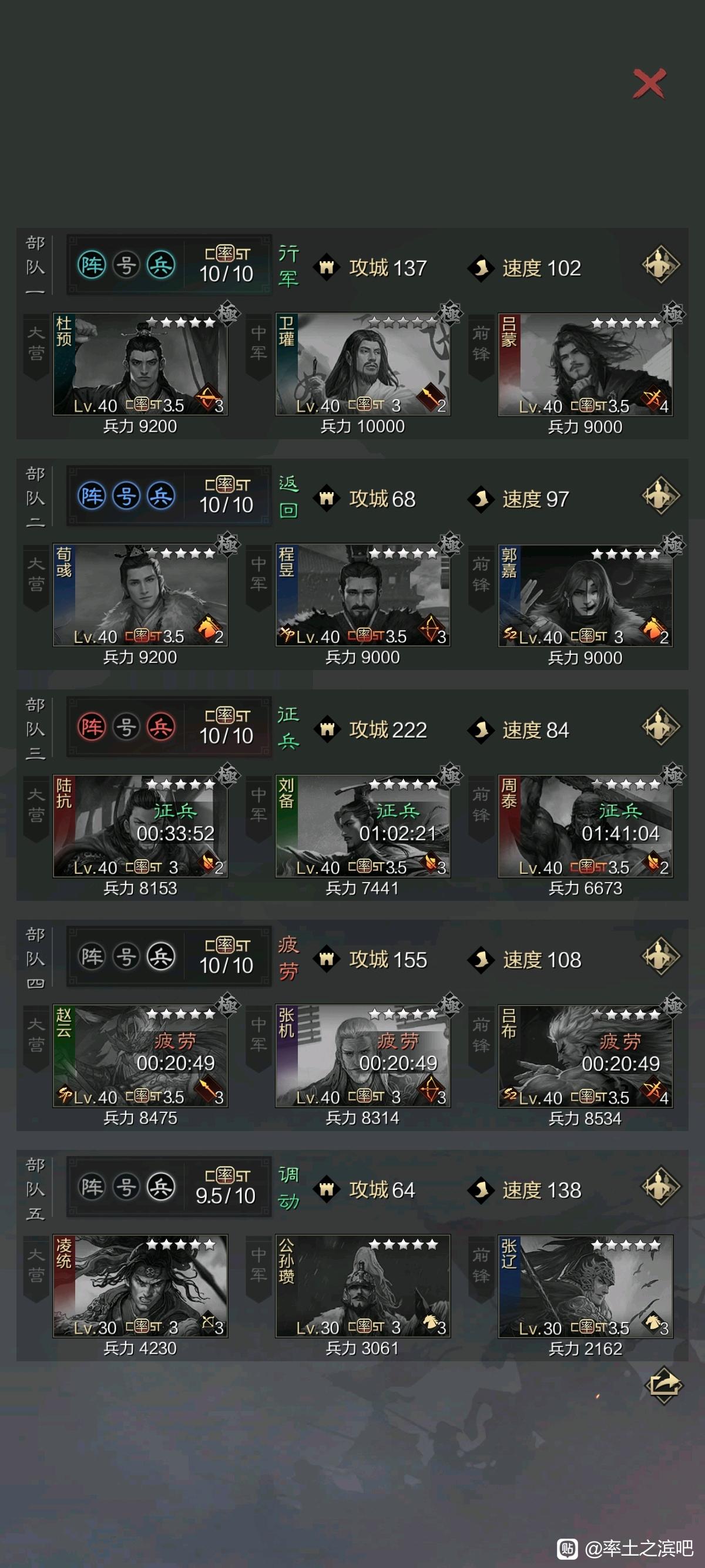Tap the formation diamond icon for 部队一
705x1568 pixels.
pyautogui.click(x=660, y=265)
